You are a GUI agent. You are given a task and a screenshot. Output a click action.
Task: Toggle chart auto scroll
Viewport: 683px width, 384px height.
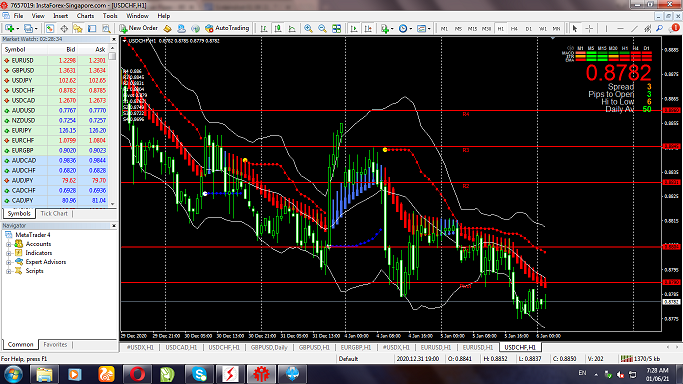(x=354, y=28)
